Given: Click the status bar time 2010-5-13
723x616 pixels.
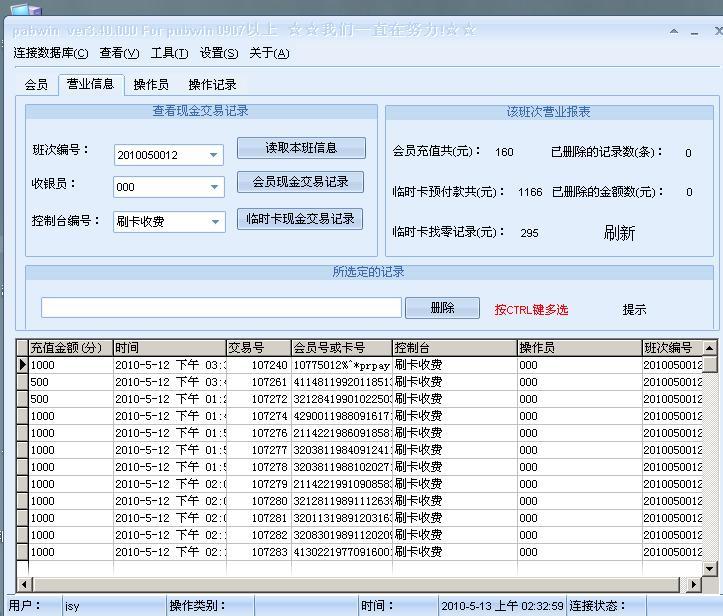Looking at the screenshot, I should click(x=502, y=606).
